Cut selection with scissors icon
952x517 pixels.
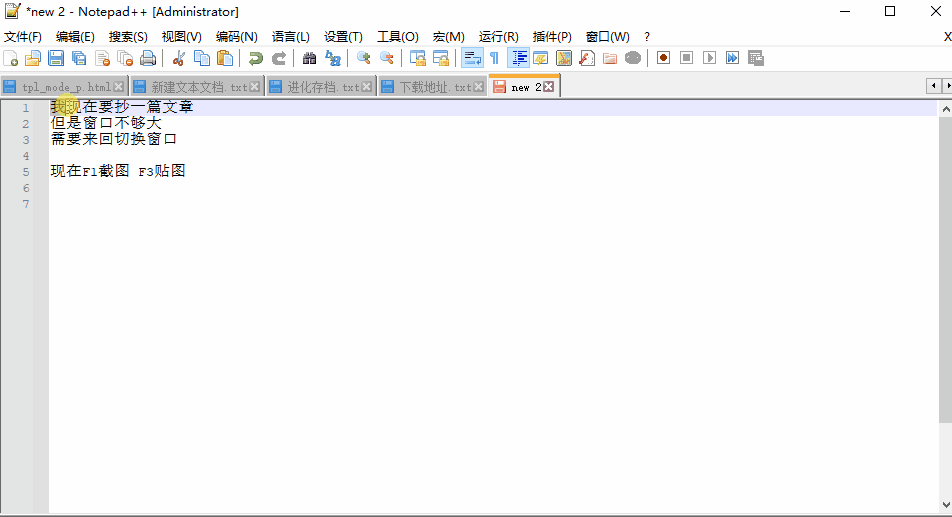[x=178, y=58]
